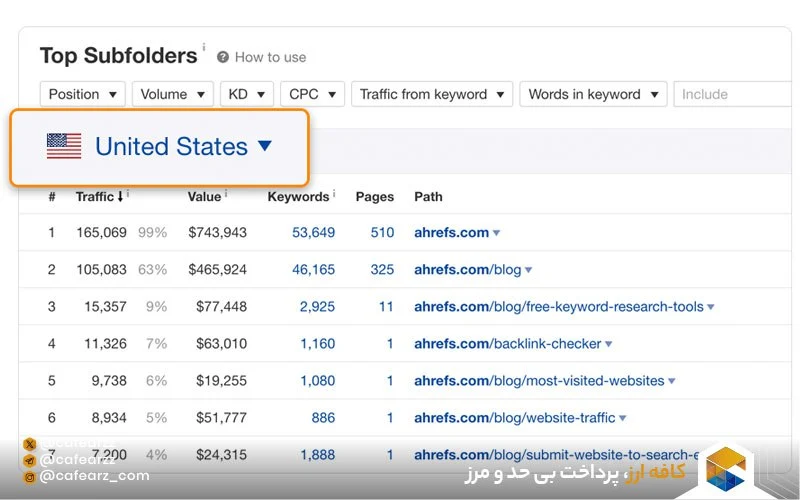This screenshot has width=800, height=500.
Task: Open the 510 pages link
Action: point(382,233)
